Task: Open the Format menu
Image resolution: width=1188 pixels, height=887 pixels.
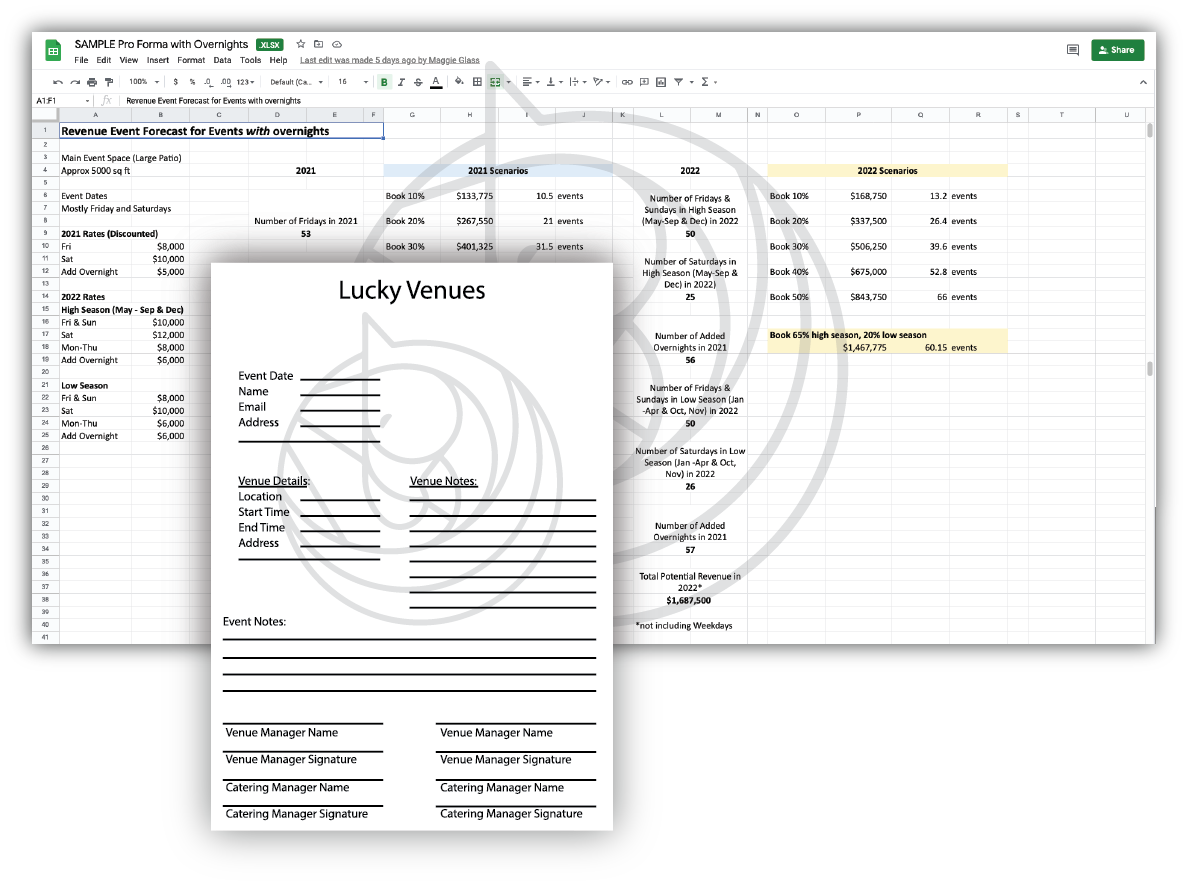Action: (191, 60)
